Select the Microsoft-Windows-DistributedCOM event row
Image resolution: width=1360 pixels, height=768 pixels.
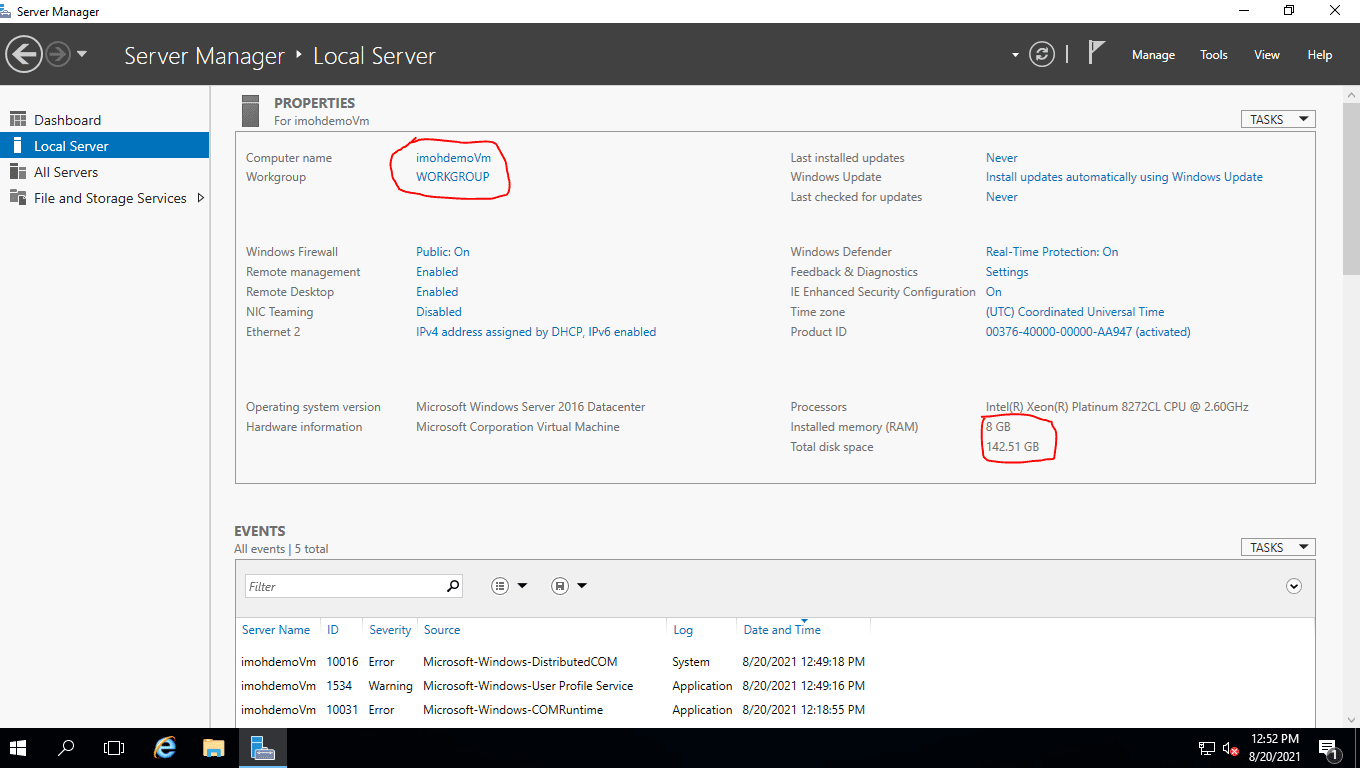point(774,662)
